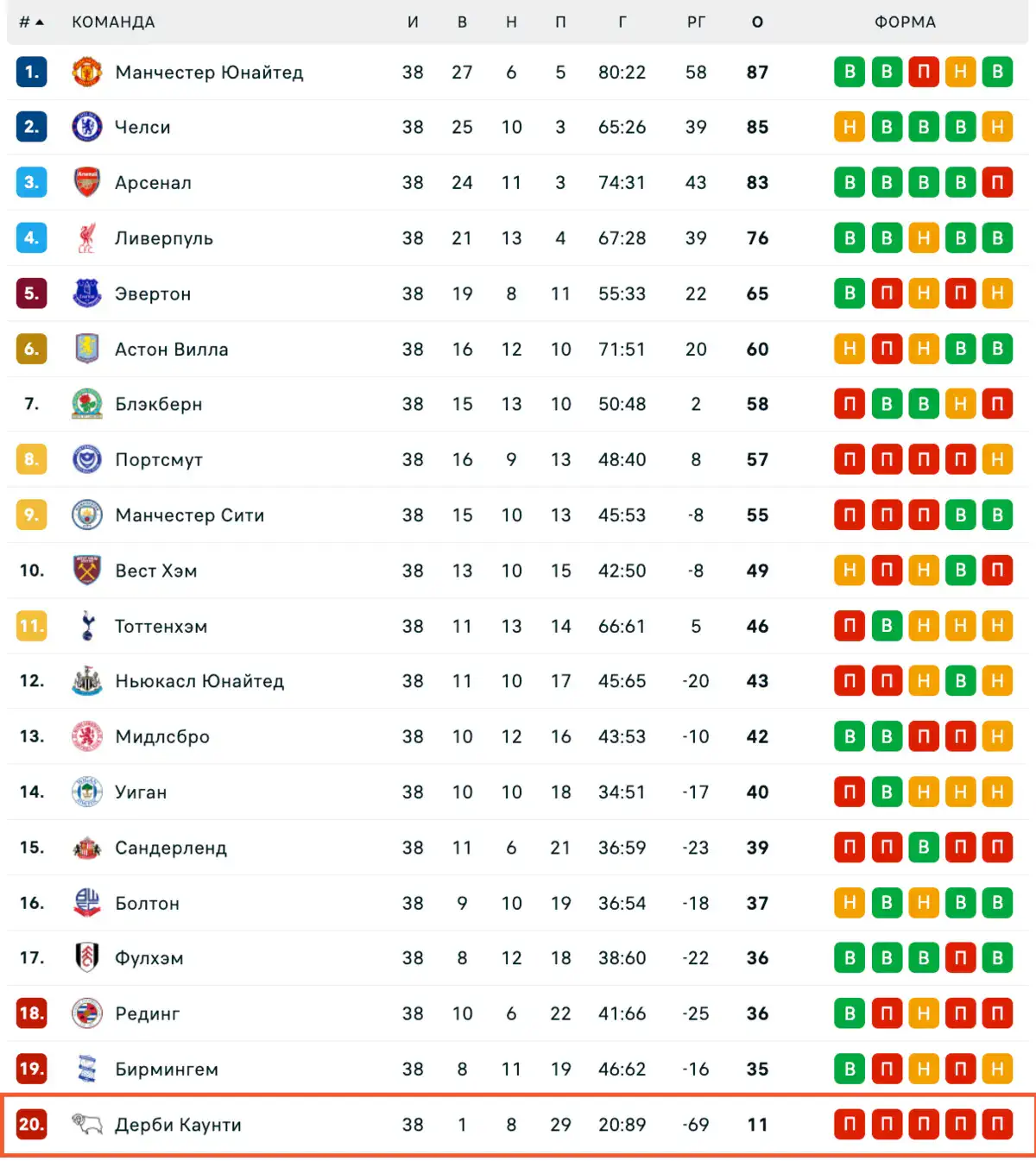Click the Derby County ram crest
1036x1161 pixels.
[87, 1124]
